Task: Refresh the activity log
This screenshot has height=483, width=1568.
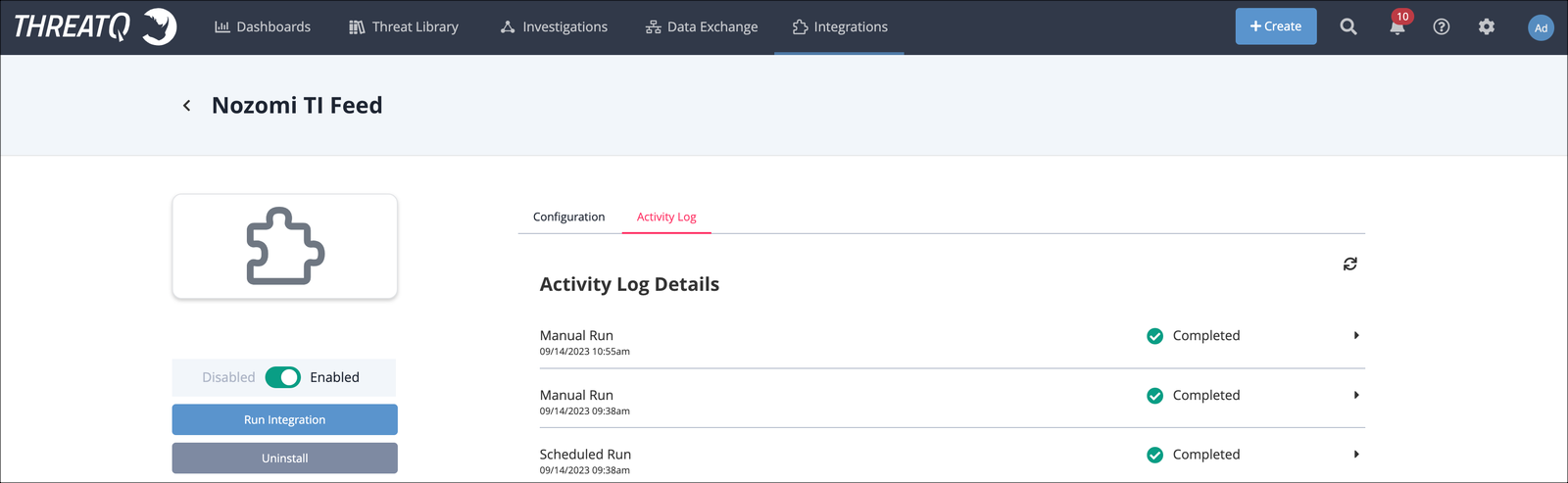Action: (1350, 264)
